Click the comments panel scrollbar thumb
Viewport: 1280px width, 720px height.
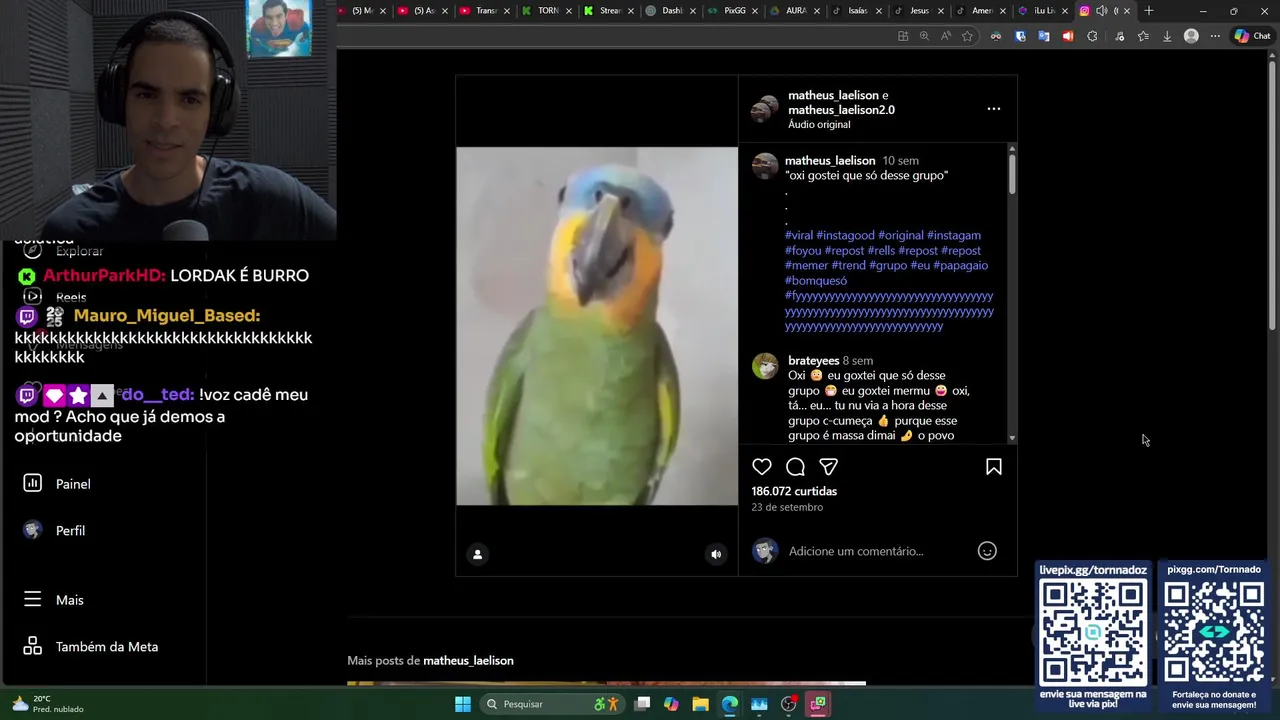click(x=1012, y=173)
